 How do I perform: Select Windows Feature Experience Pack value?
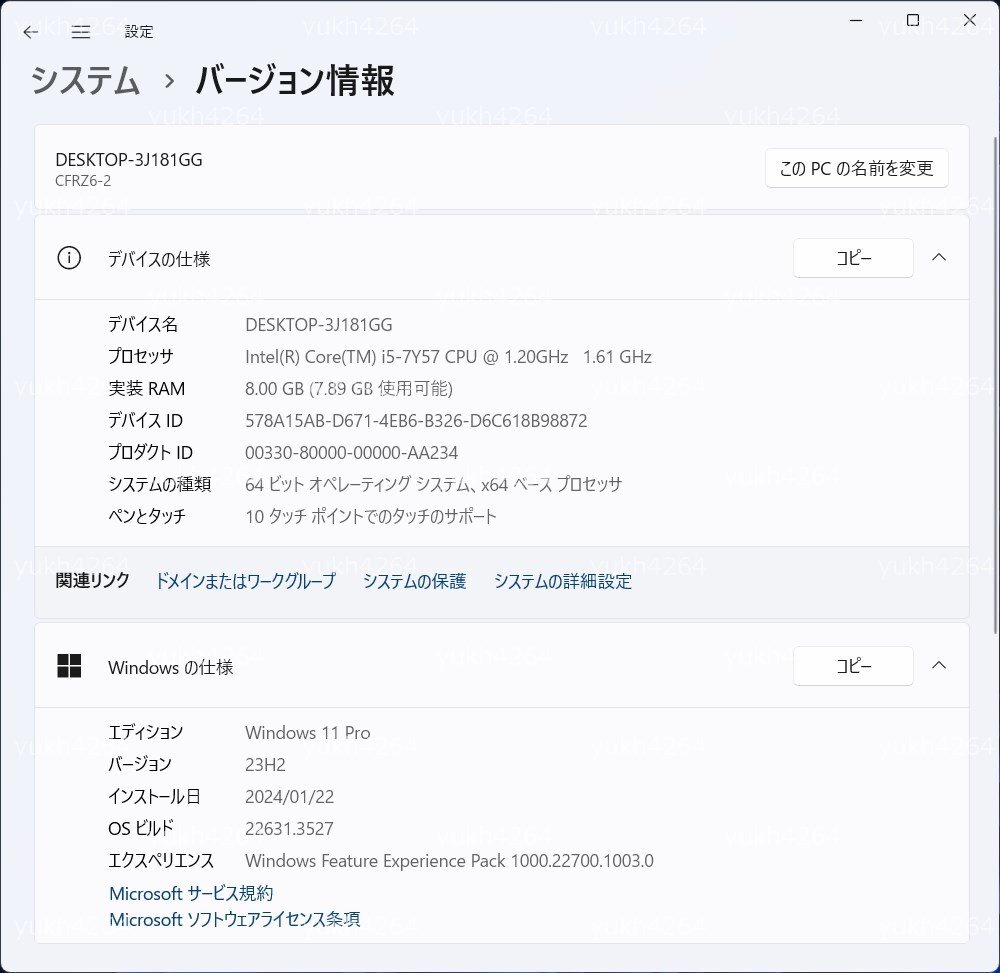tap(449, 861)
